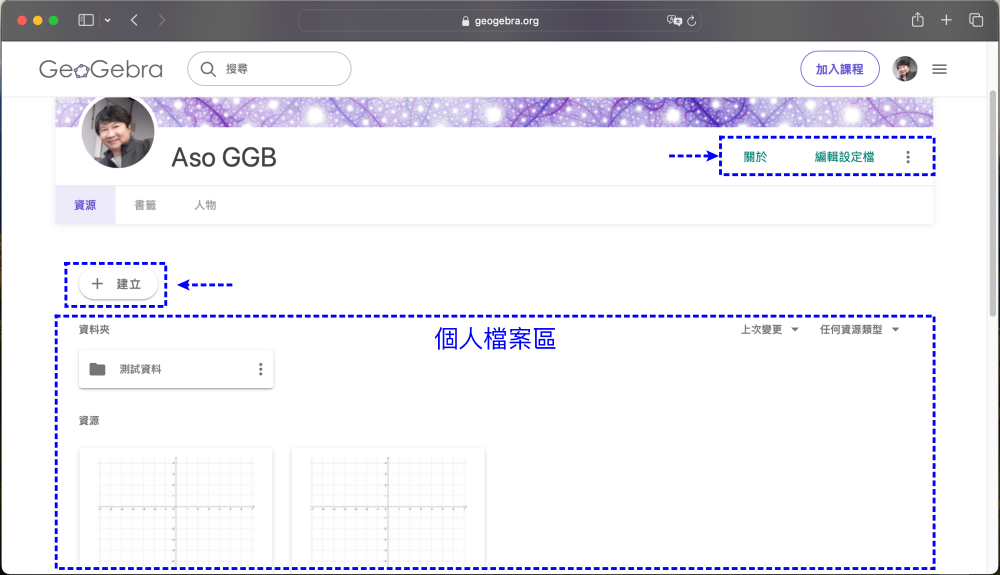
Task: Click the 加入課程 button
Action: pyautogui.click(x=840, y=69)
